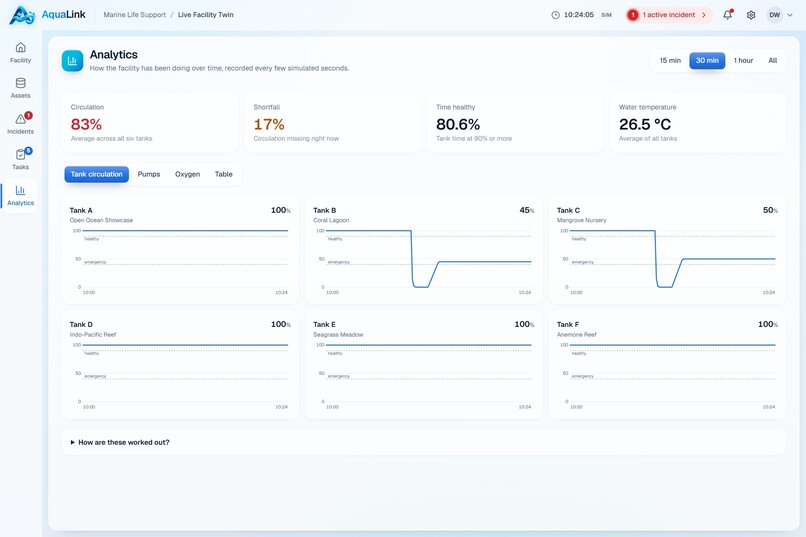Screen dimensions: 806x537
Task: Click Tank C's 50% value
Action: 771,210
